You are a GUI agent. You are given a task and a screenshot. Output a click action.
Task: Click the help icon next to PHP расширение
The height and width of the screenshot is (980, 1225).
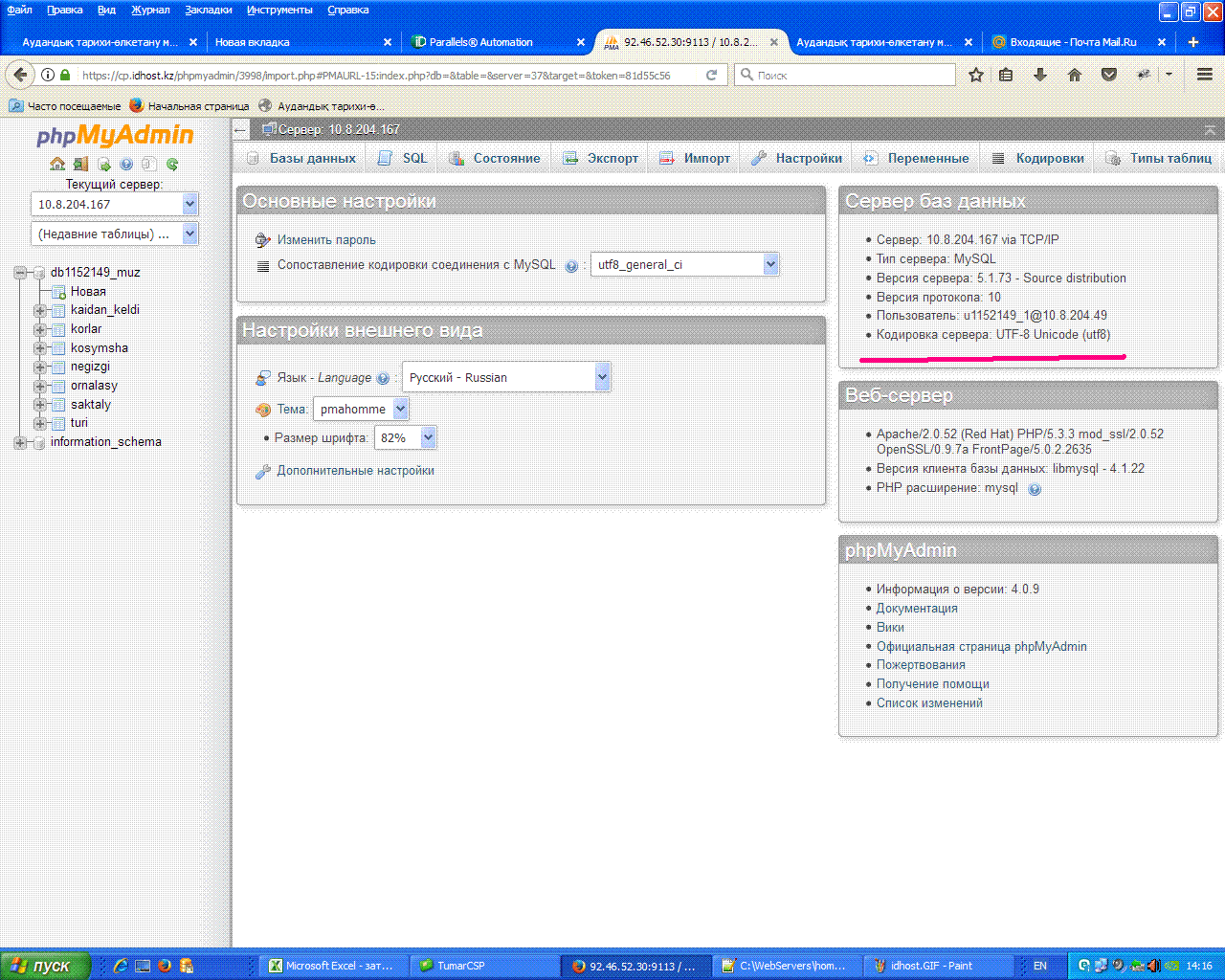pos(1035,489)
